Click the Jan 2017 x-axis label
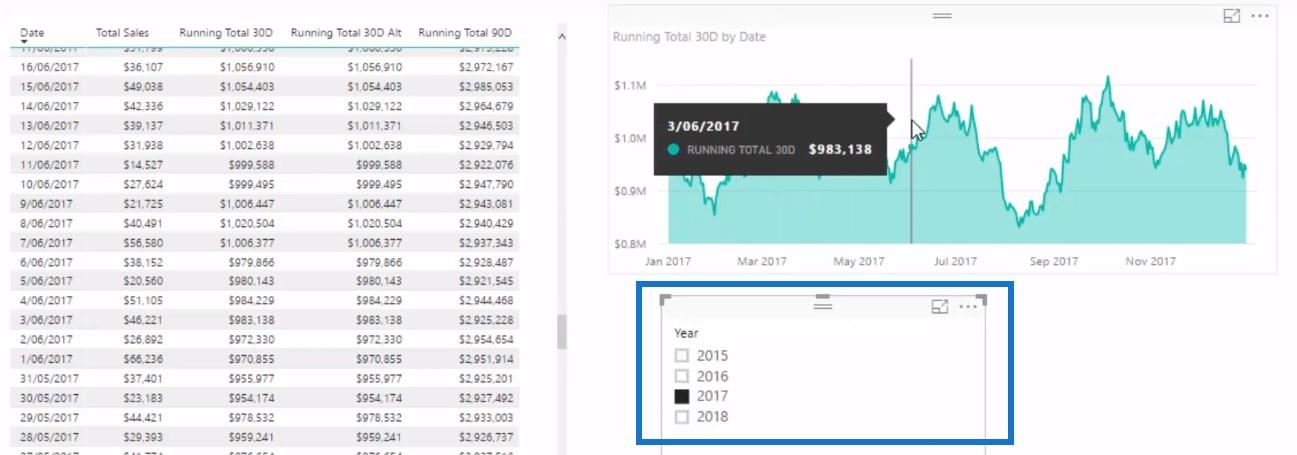Image resolution: width=1297 pixels, height=455 pixels. pos(666,262)
